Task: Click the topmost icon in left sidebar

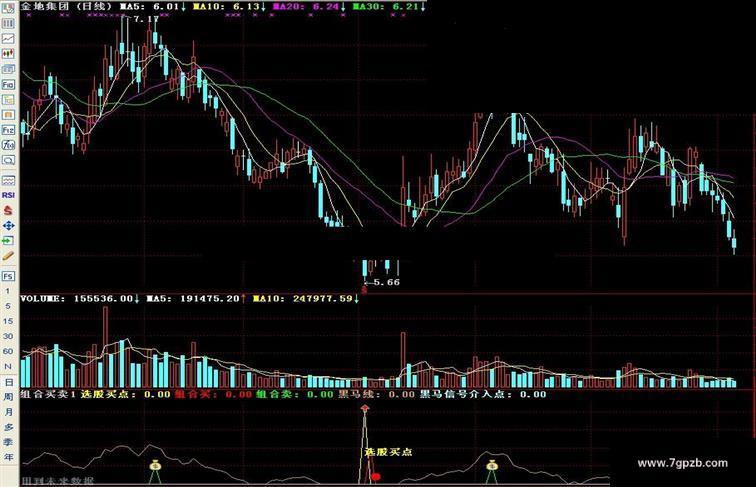Action: tap(8, 8)
